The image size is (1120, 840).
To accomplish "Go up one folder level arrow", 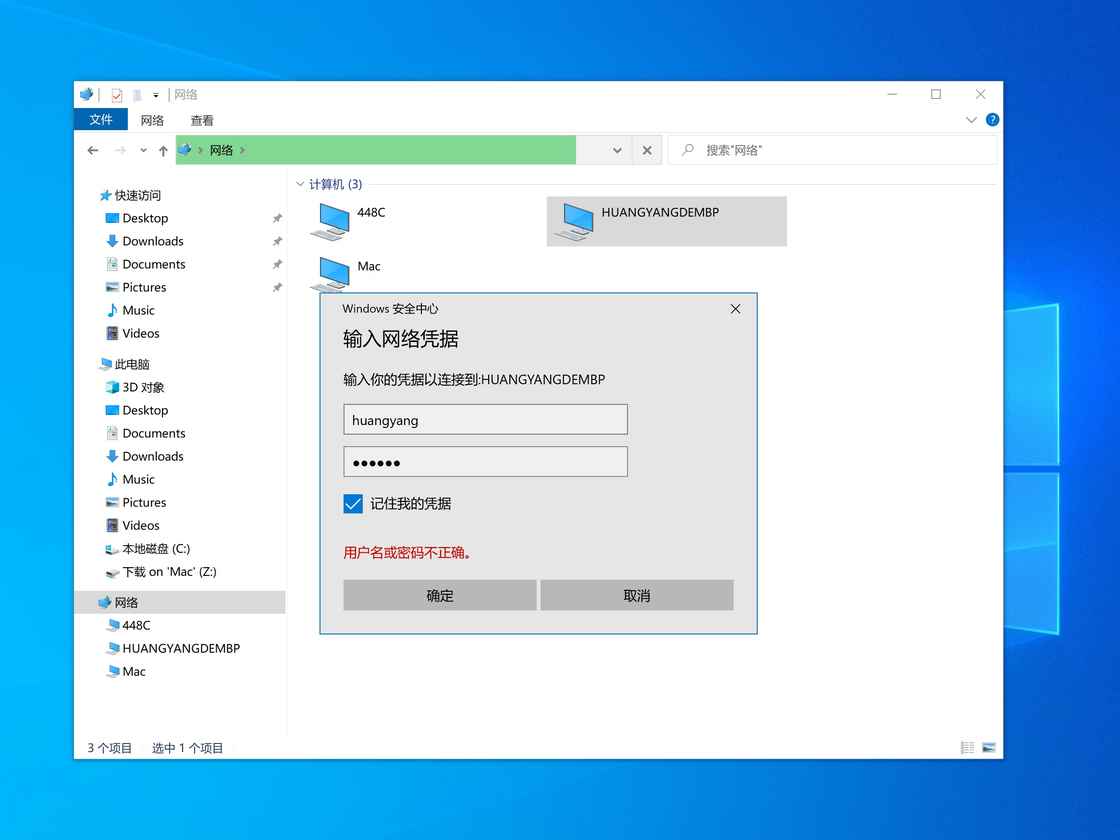I will 163,151.
